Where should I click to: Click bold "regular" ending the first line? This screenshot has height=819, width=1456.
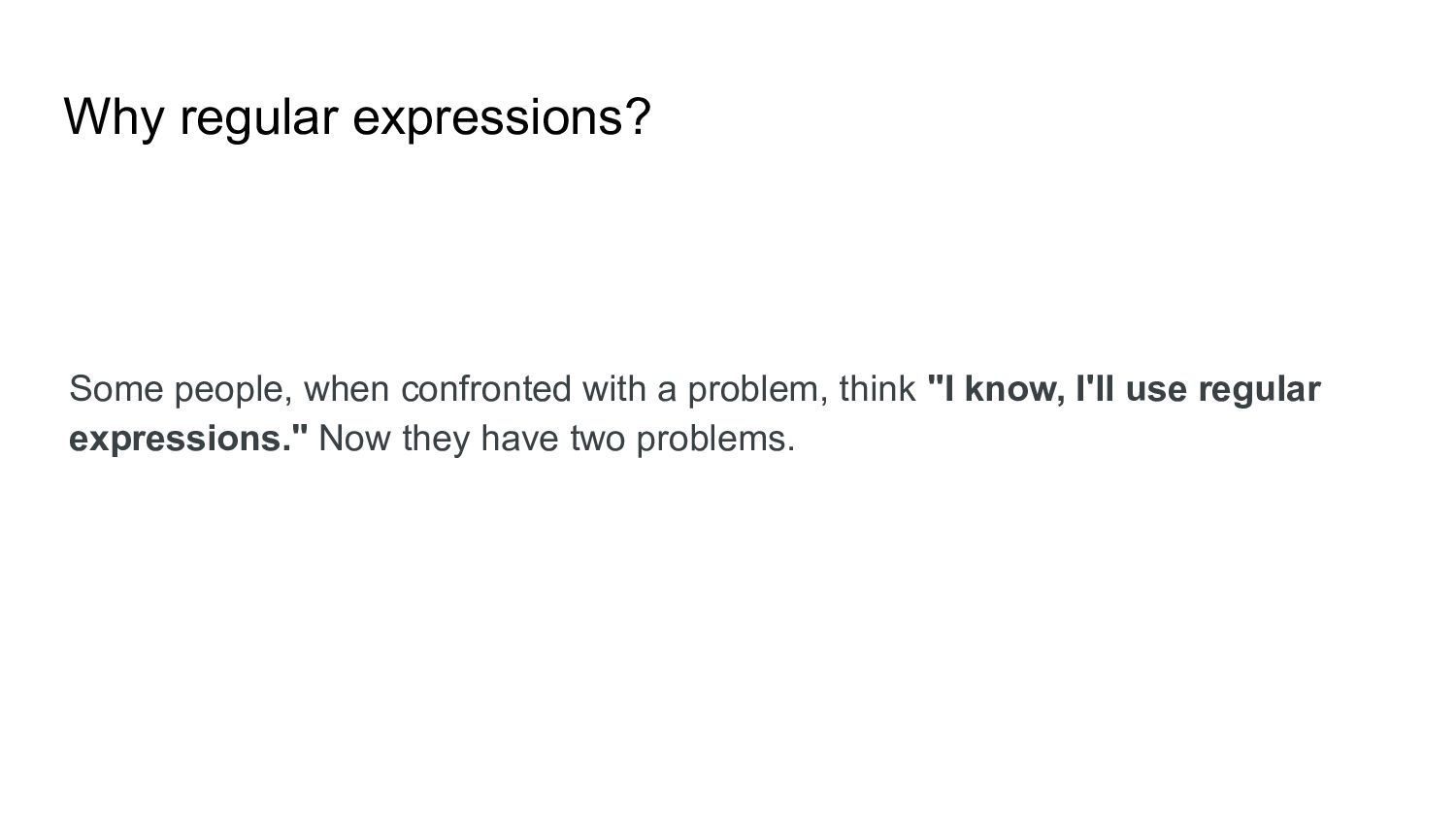pyautogui.click(x=1260, y=389)
